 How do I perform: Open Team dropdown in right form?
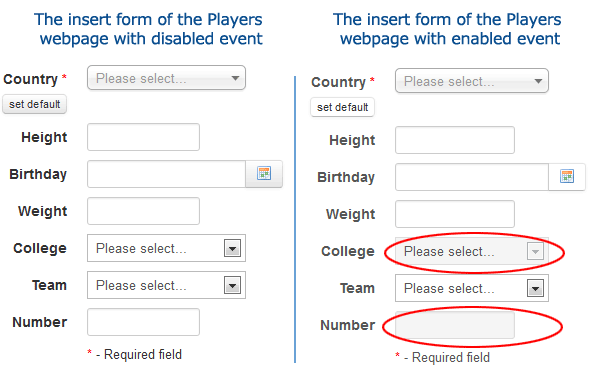tap(472, 288)
